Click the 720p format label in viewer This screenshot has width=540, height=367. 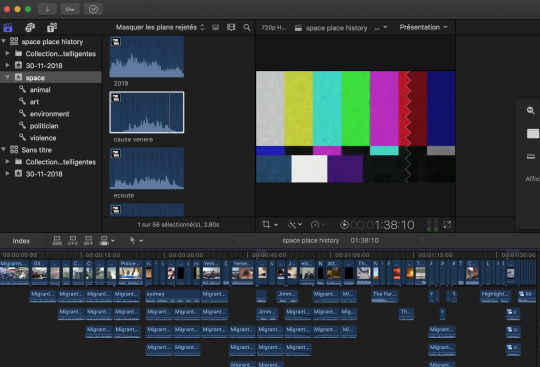pos(273,28)
